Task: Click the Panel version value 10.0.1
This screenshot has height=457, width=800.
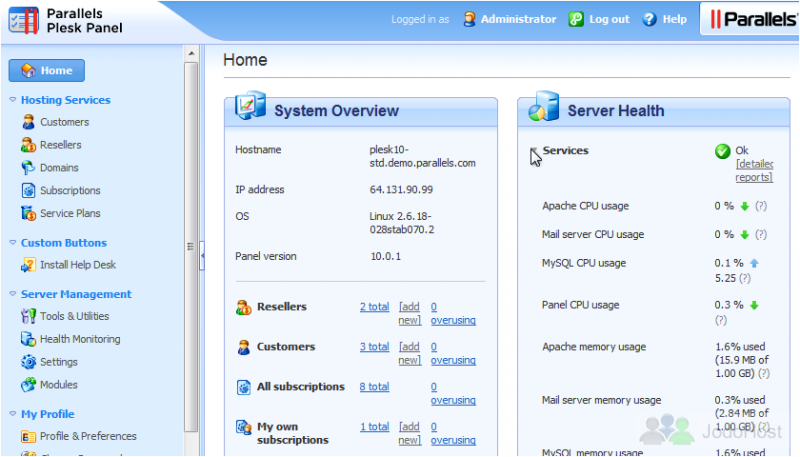Action: [x=385, y=257]
